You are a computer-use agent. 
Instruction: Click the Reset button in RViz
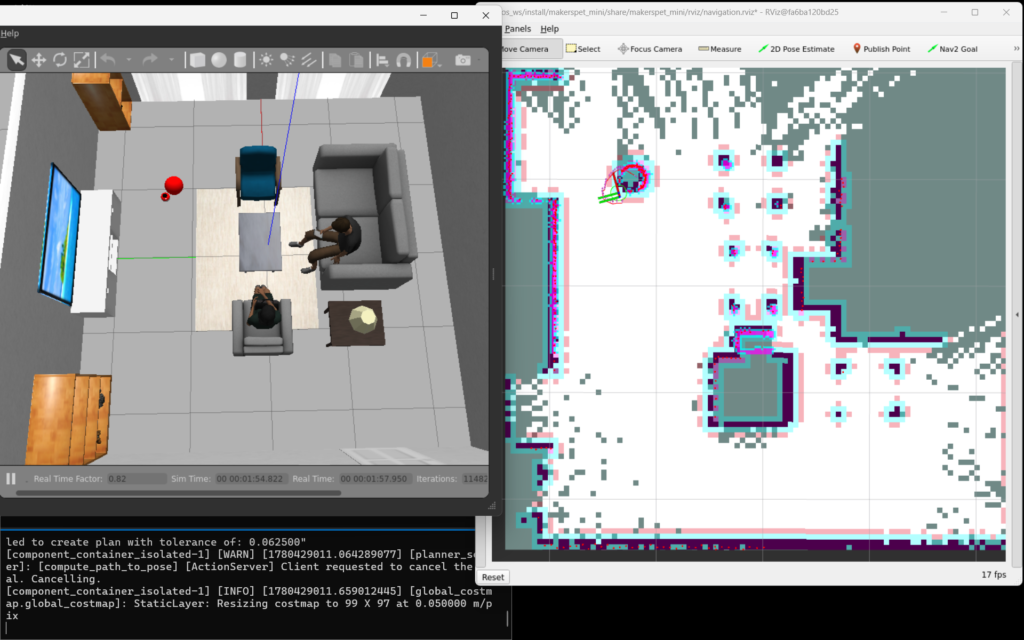tap(493, 577)
